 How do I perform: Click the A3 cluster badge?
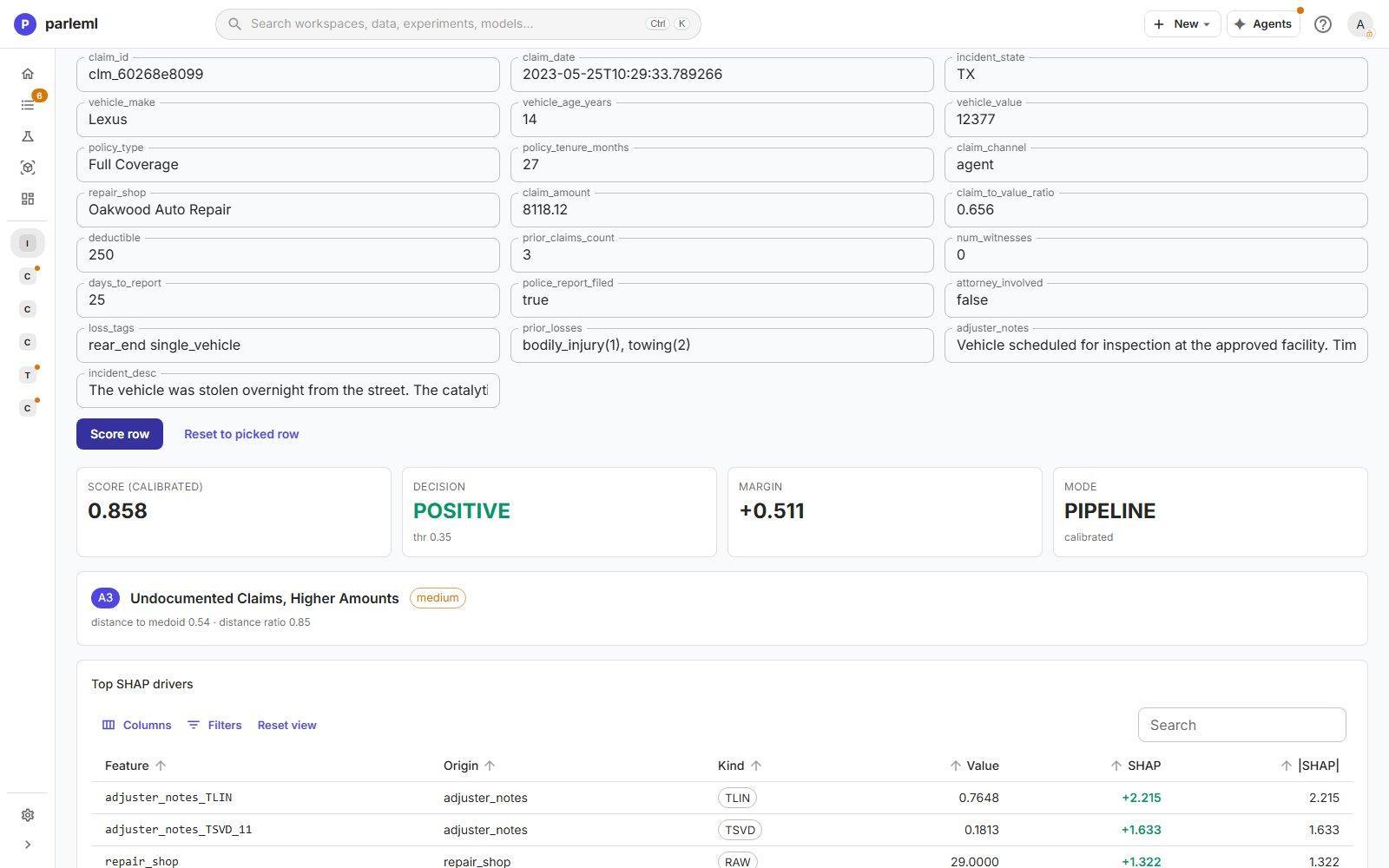coord(105,597)
